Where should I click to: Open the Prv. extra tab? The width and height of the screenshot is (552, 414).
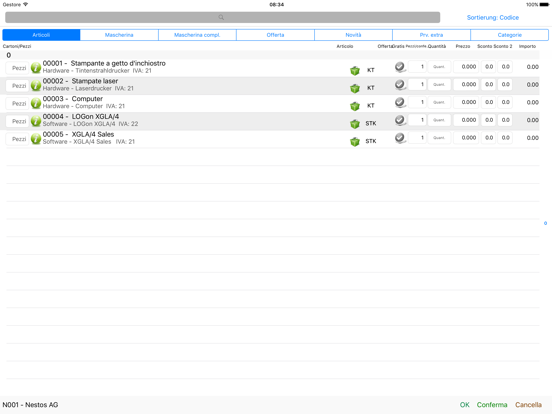coord(431,35)
